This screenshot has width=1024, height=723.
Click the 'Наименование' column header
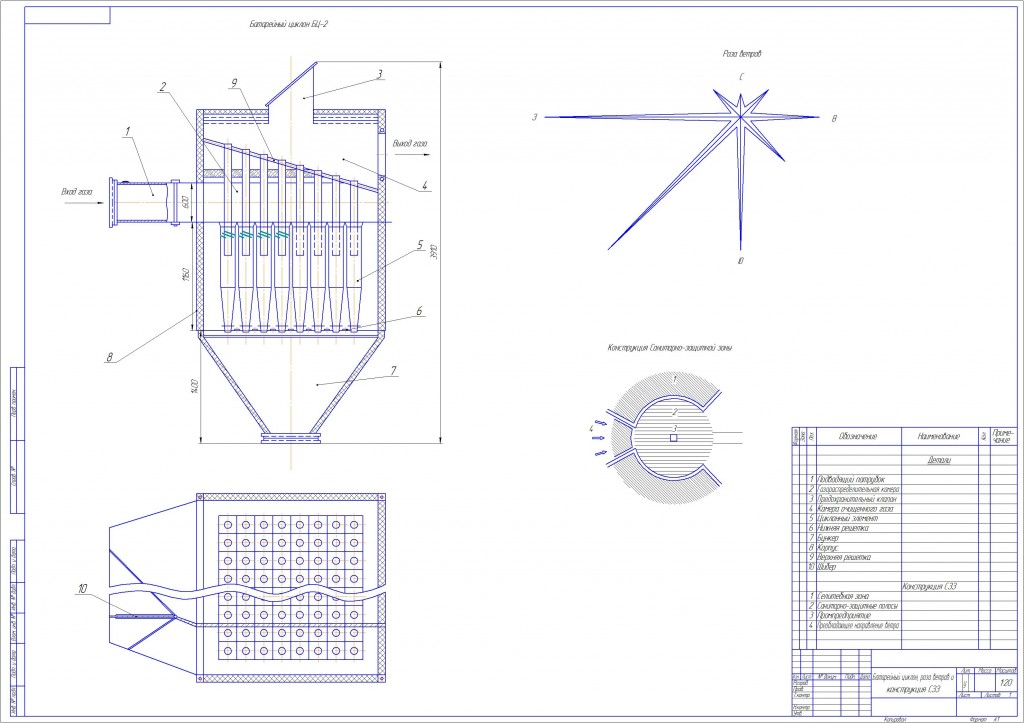938,436
